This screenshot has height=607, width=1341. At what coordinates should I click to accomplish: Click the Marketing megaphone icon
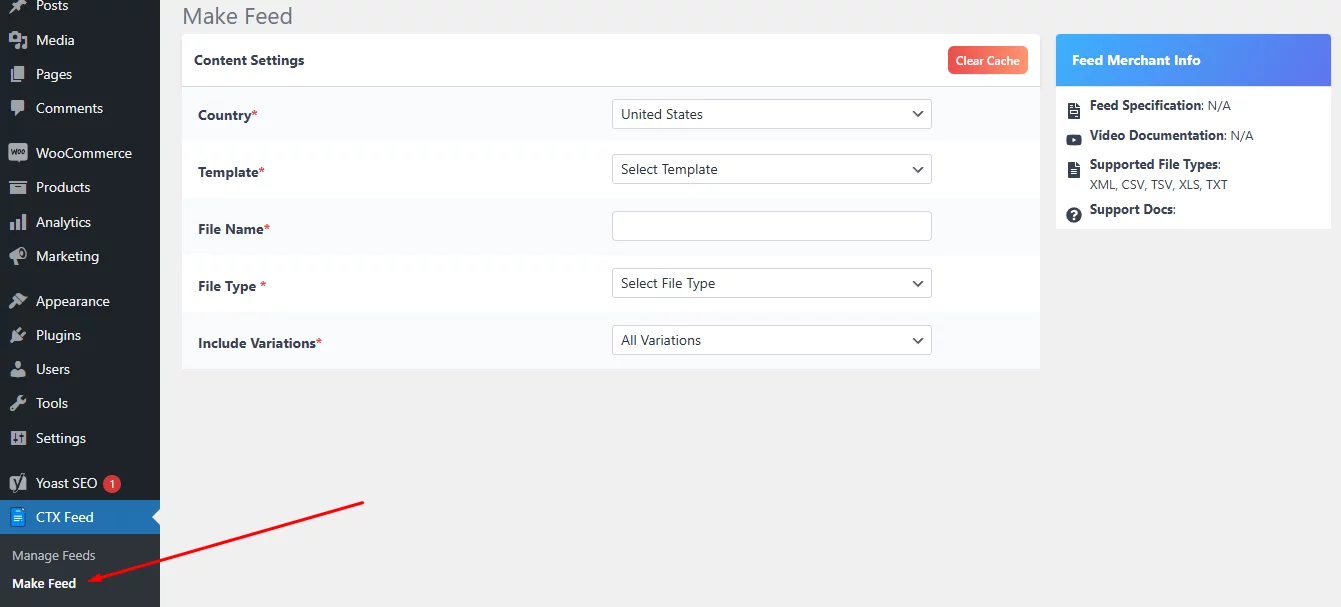click(18, 256)
